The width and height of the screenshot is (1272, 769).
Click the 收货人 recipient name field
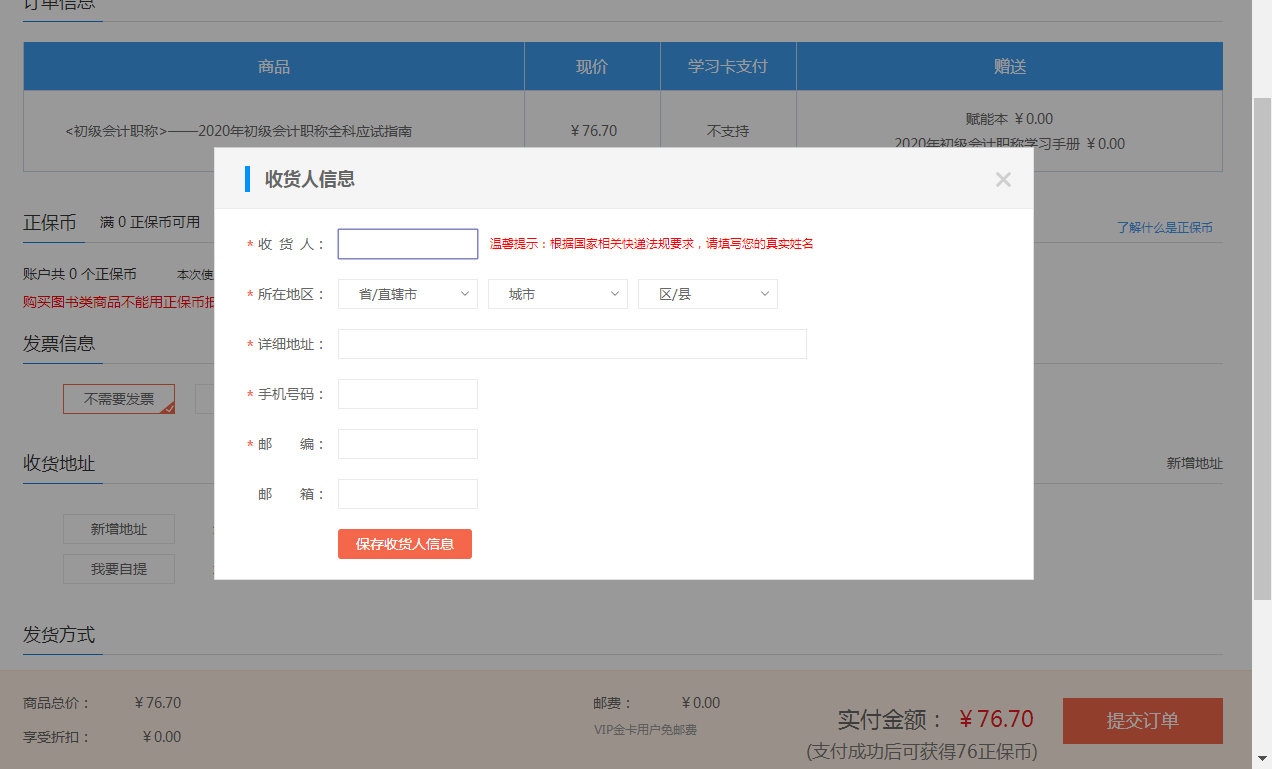coord(407,243)
